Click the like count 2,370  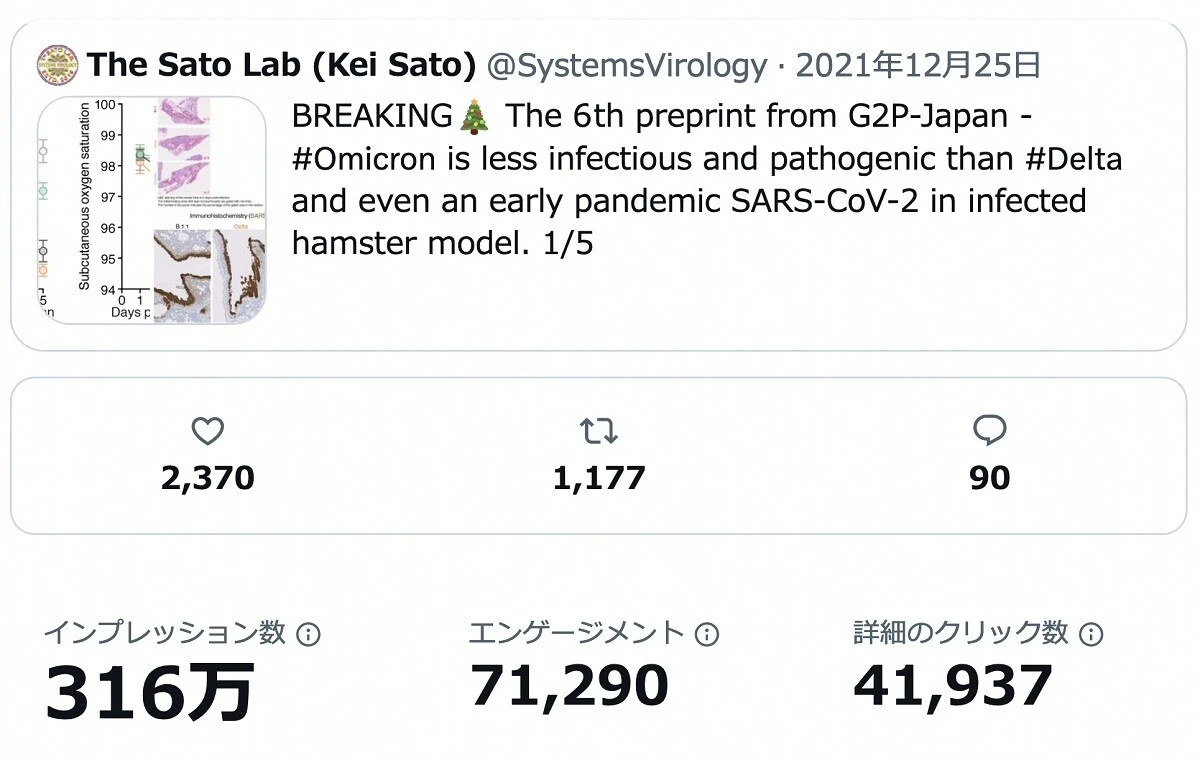[x=207, y=477]
